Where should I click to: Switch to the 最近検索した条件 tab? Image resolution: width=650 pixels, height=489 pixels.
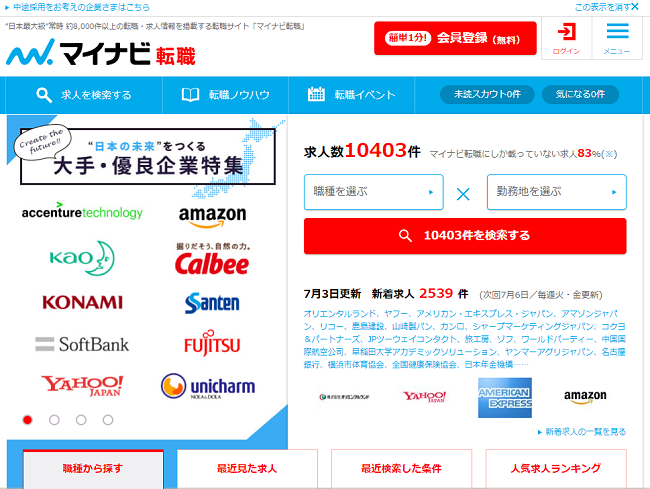point(401,469)
